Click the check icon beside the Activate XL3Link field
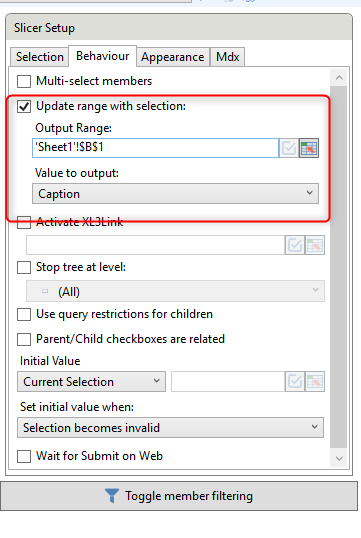 [295, 245]
